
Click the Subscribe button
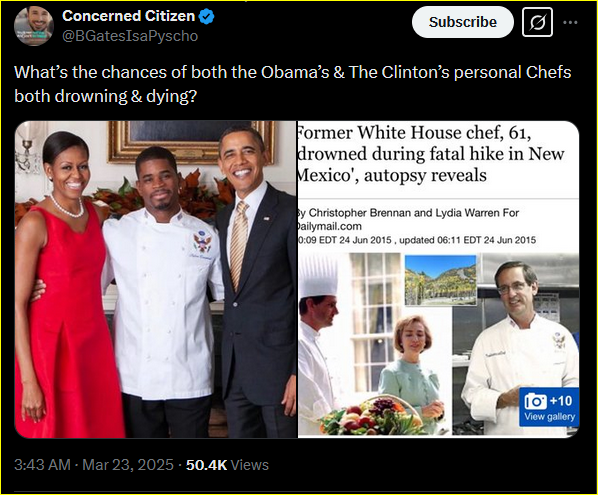tap(463, 22)
